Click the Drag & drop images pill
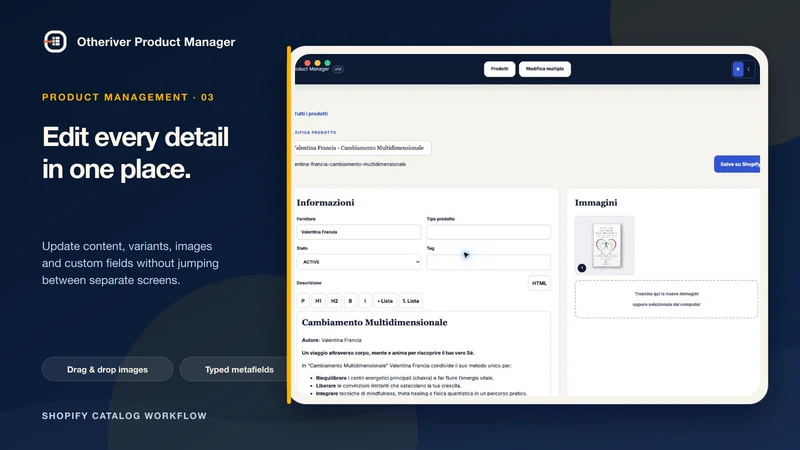The height and width of the screenshot is (450, 800). [107, 369]
